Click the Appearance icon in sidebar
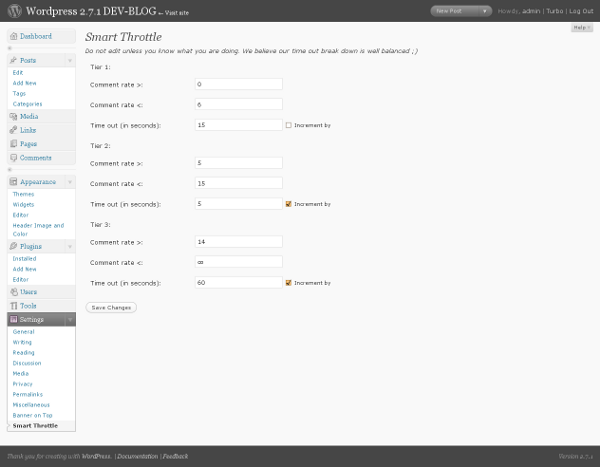The image size is (600, 467). coord(13,181)
